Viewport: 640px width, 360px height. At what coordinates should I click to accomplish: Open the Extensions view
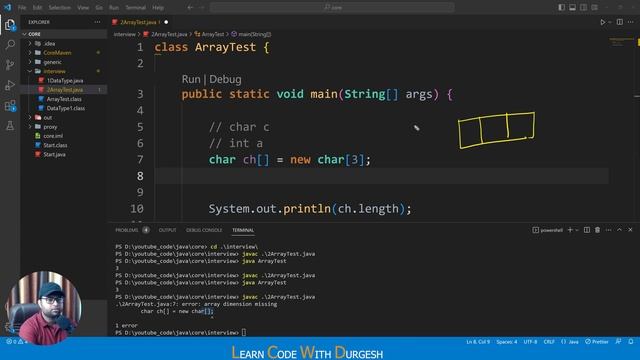pos(10,106)
